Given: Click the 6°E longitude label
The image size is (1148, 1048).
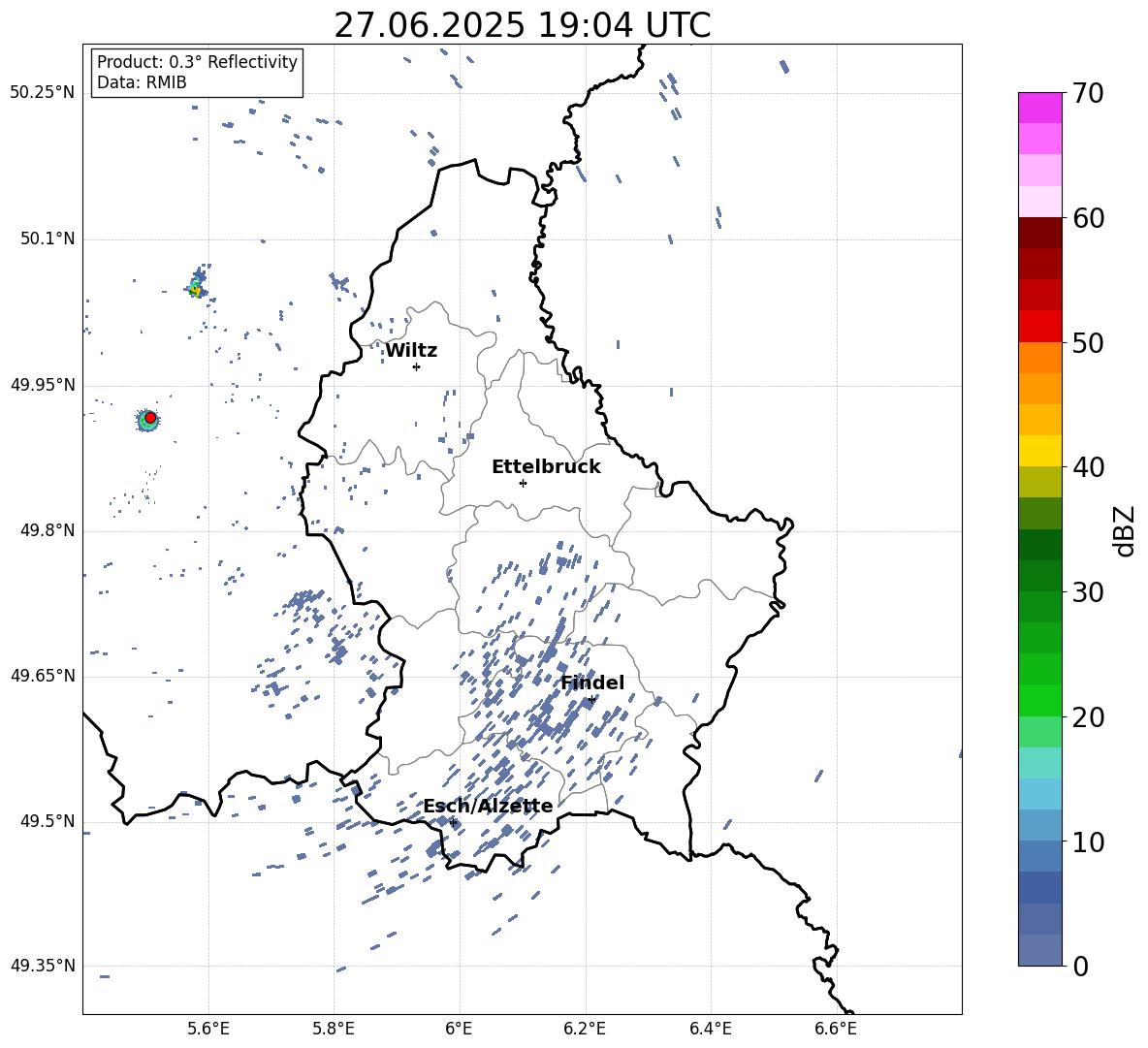Looking at the screenshot, I should tap(459, 1029).
